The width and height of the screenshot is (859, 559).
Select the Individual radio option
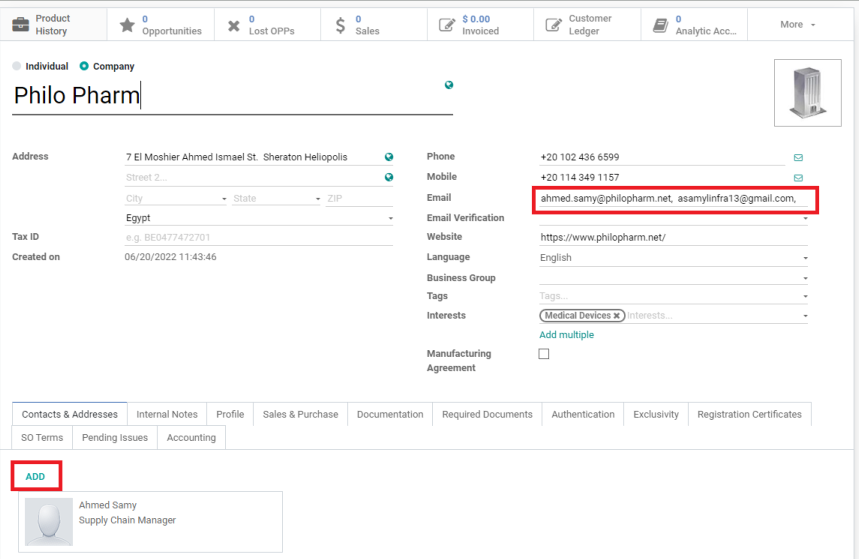tap(16, 66)
